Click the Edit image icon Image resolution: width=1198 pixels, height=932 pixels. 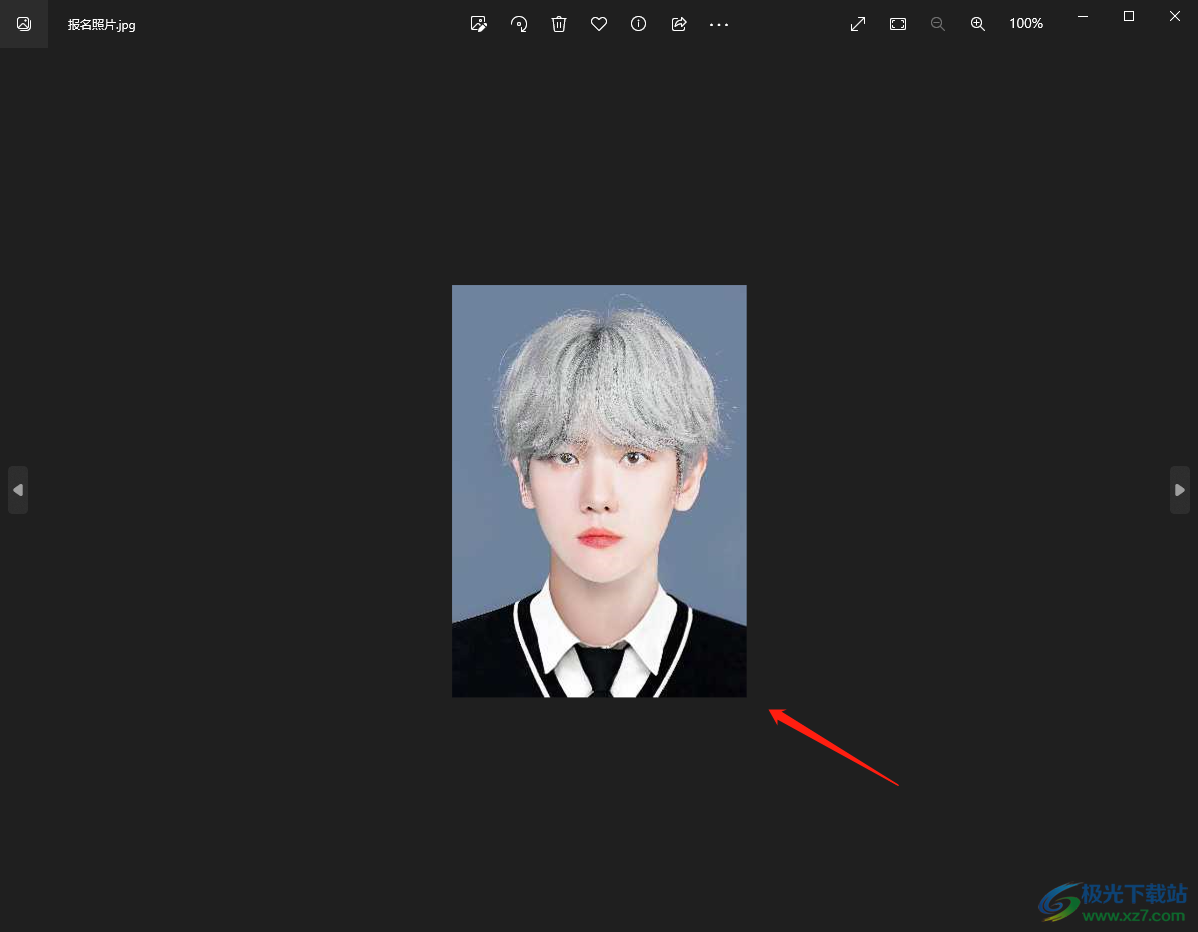click(x=479, y=24)
